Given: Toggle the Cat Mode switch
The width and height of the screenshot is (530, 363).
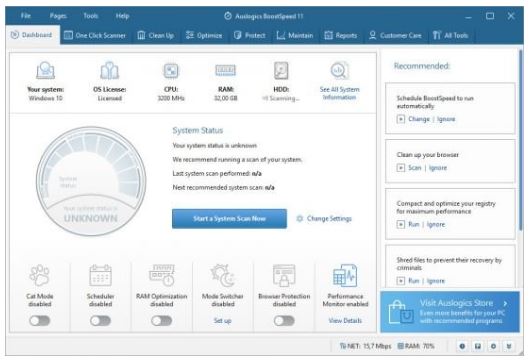Looking at the screenshot, I should tap(40, 321).
